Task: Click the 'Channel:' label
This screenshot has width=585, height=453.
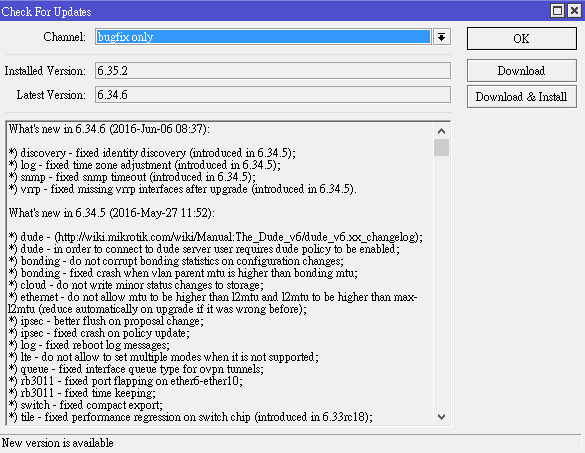Action: (64, 37)
